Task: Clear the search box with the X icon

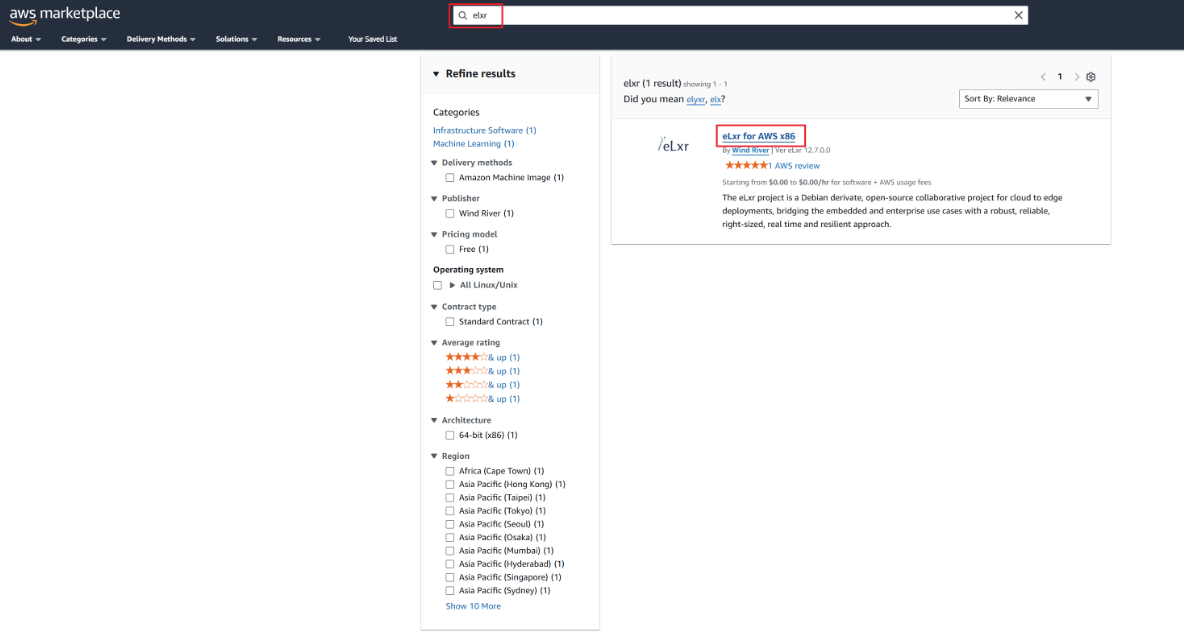Action: [x=1018, y=15]
